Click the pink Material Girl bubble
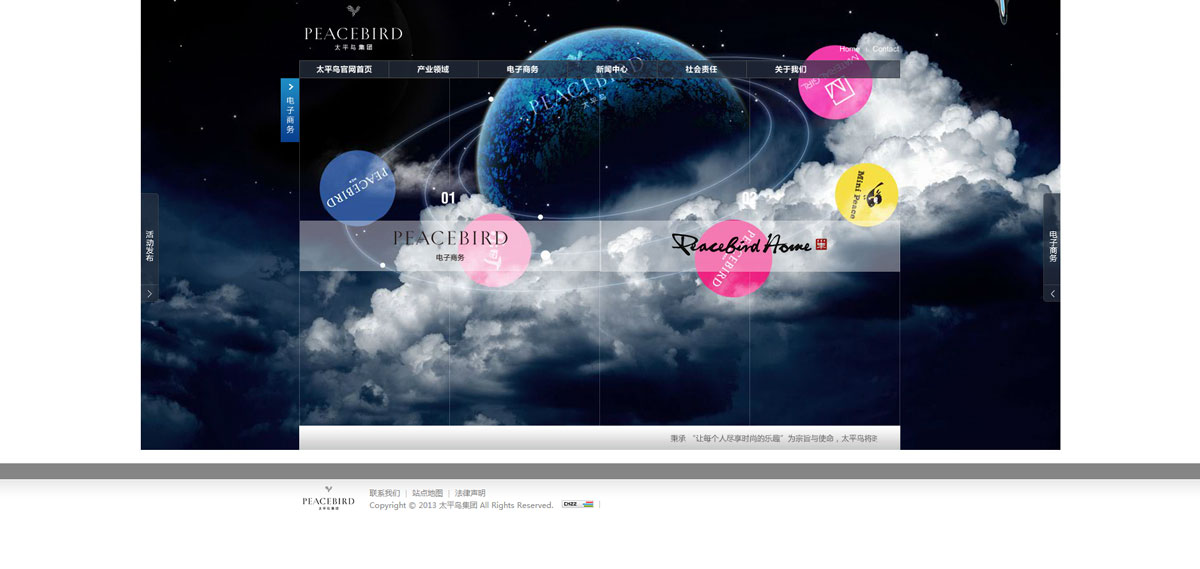Viewport: 1200px width, 569px height. coord(836,82)
